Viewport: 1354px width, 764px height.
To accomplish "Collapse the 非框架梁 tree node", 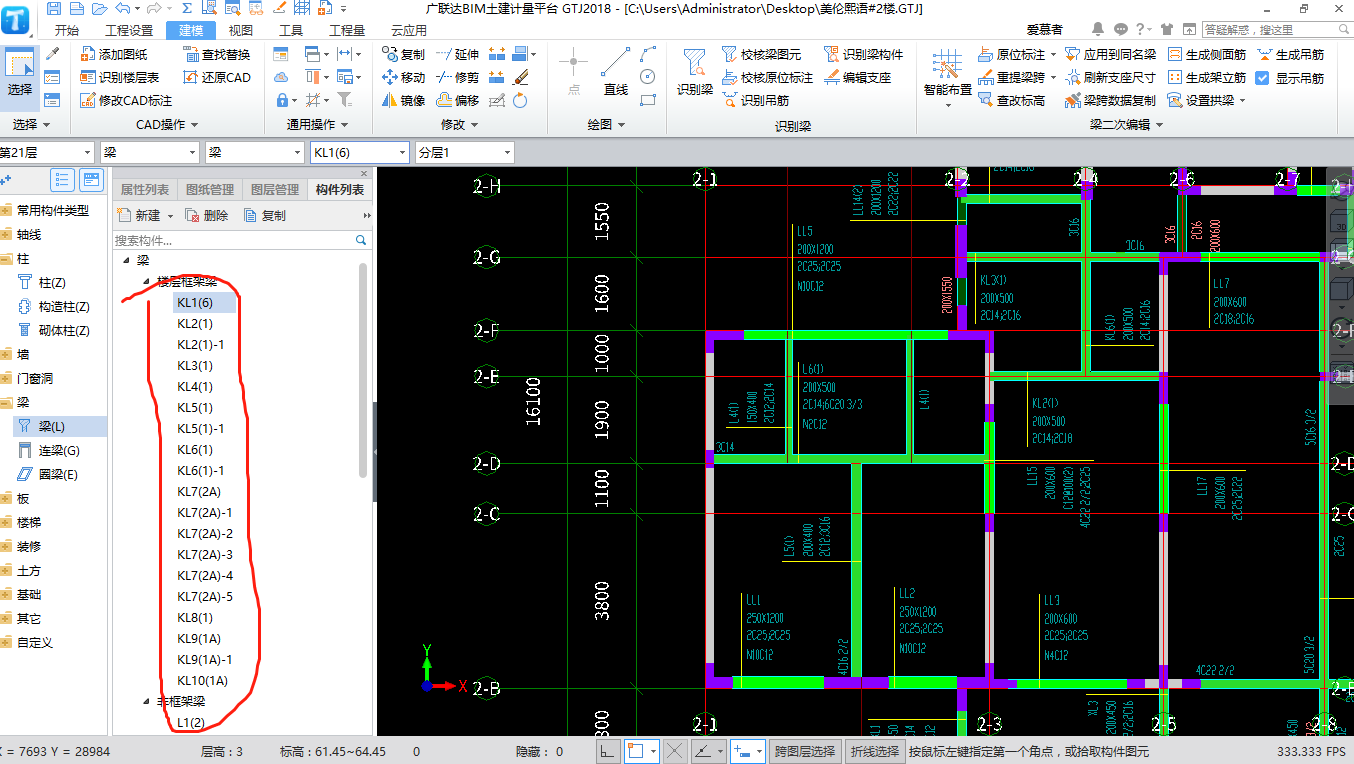I will [147, 701].
